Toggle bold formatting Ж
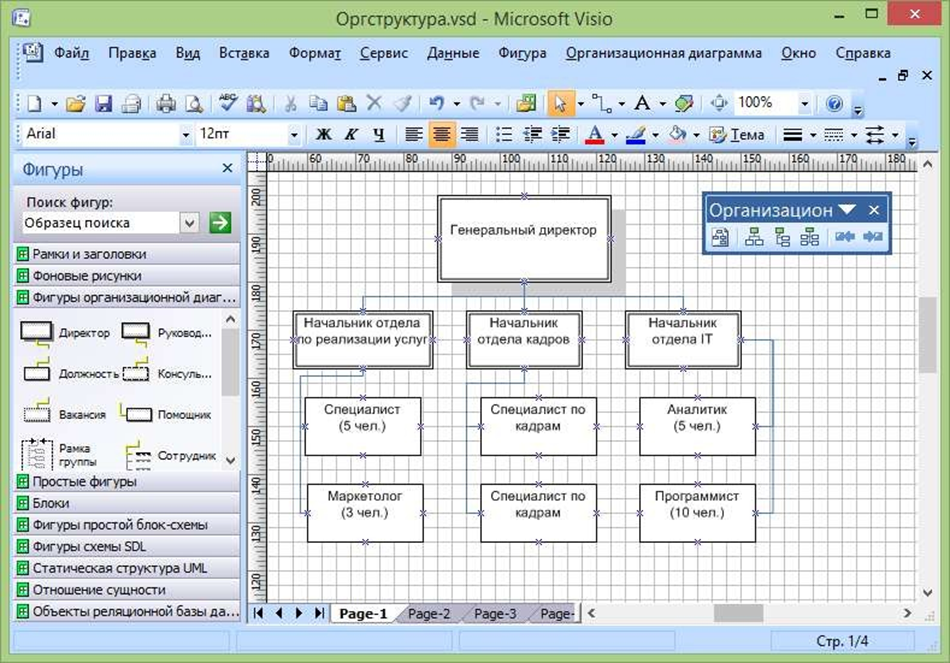Viewport: 950px width, 663px height. [x=324, y=135]
